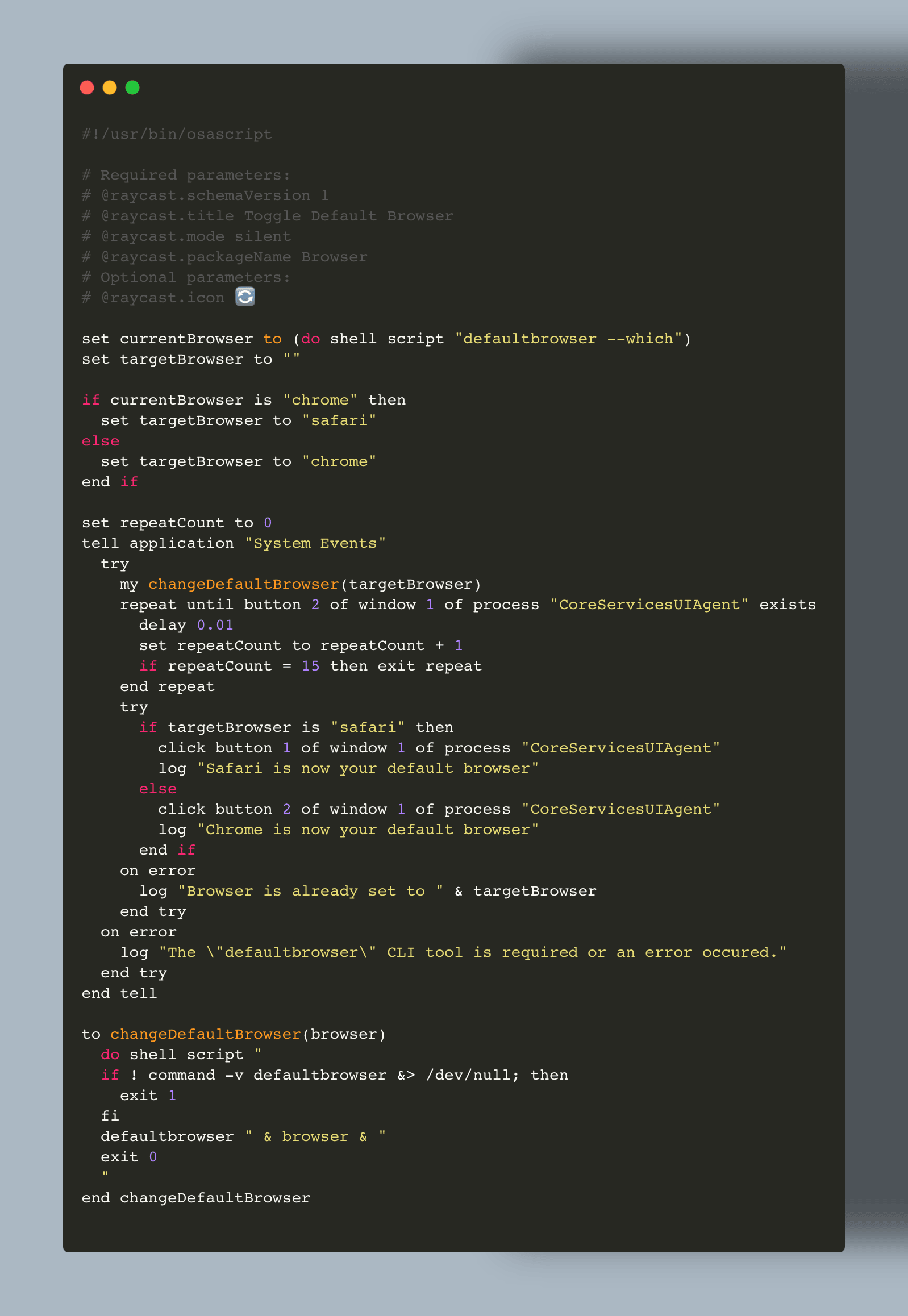Click the line "end tell"
This screenshot has height=1316, width=908.
[119, 994]
